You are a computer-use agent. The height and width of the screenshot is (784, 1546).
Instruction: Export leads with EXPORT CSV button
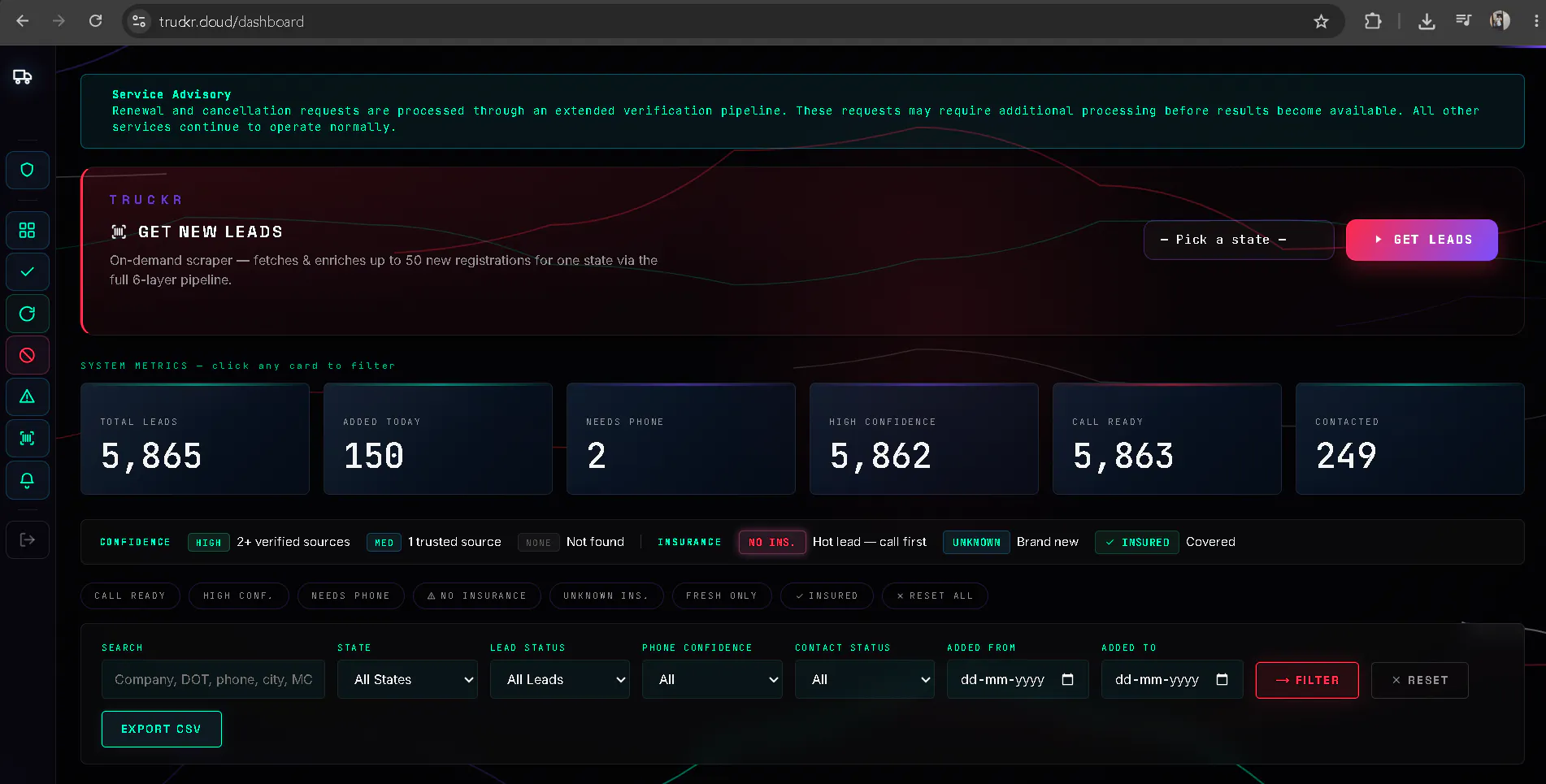pyautogui.click(x=161, y=729)
